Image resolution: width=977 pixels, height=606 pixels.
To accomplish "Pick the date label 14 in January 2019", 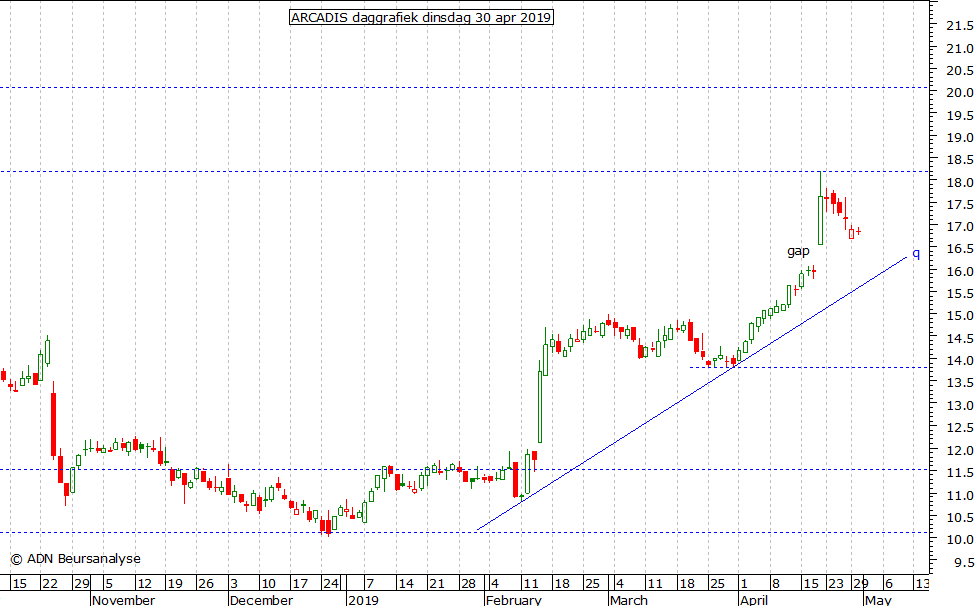I will pyautogui.click(x=406, y=584).
